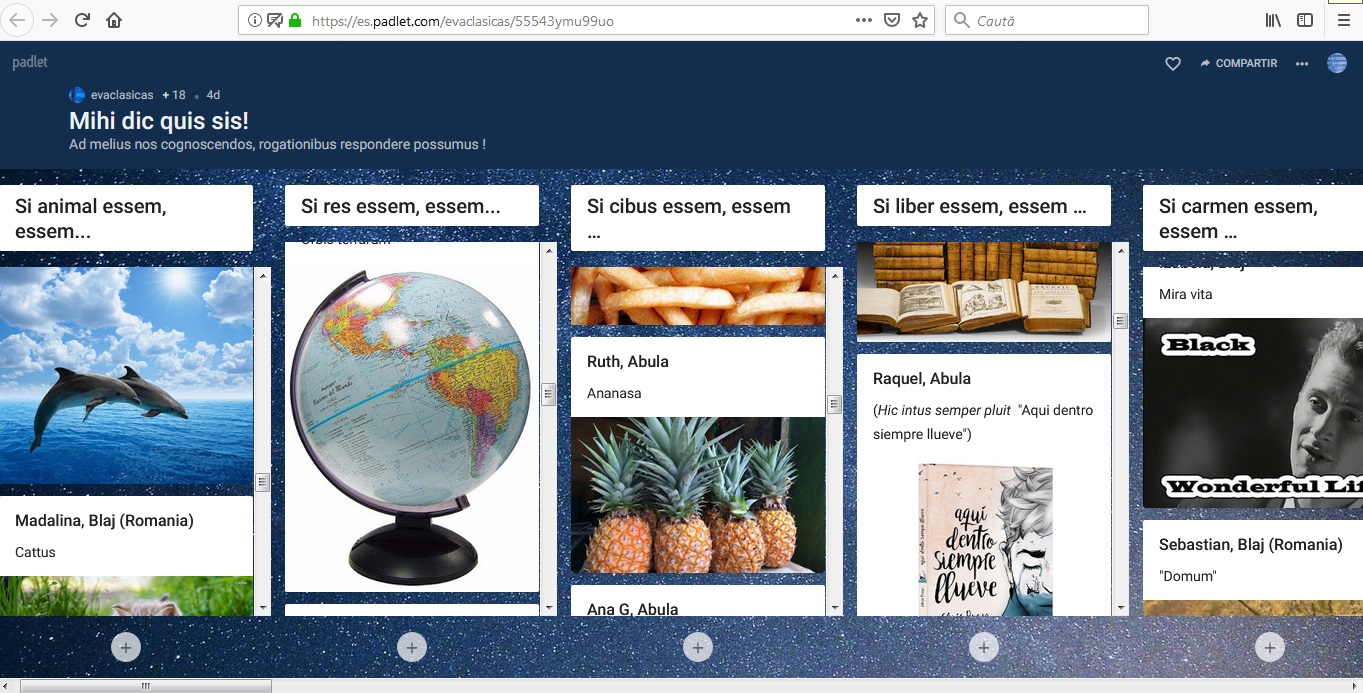Viewport: 1363px width, 693px height.
Task: Open the pineapple image in Ruth's post
Action: (x=697, y=495)
